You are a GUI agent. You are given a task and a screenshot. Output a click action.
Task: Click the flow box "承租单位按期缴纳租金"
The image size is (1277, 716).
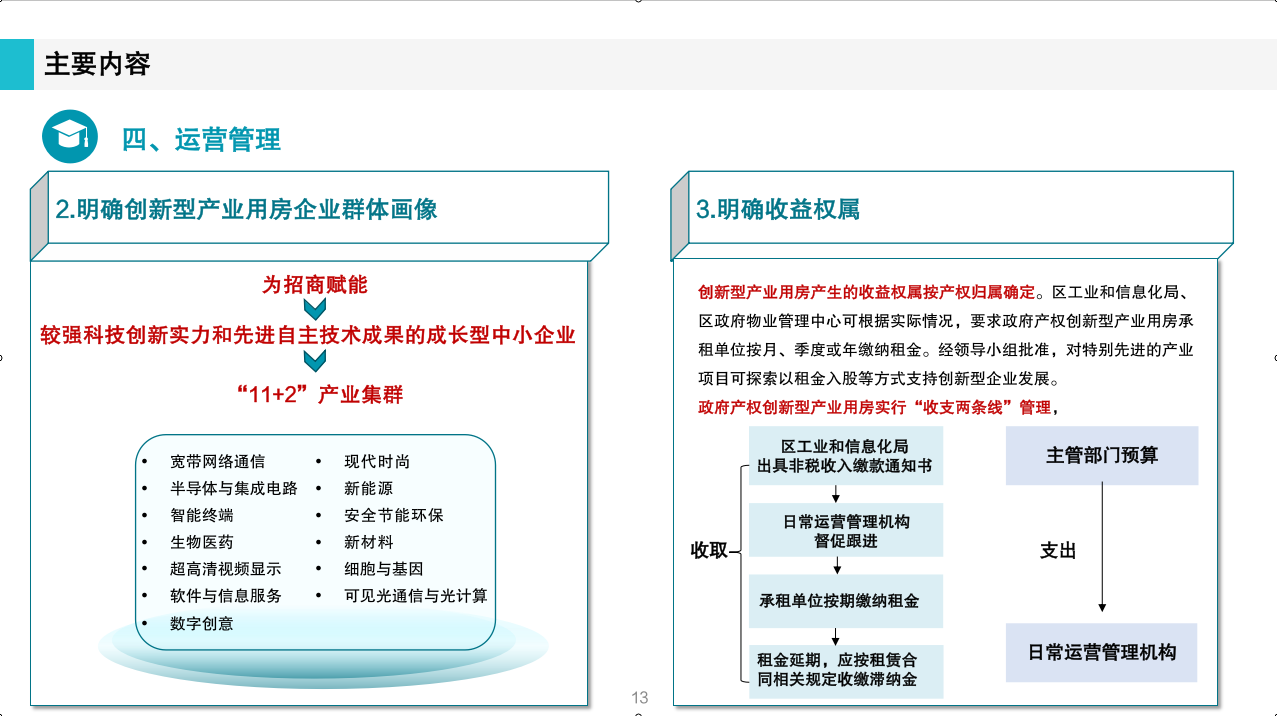coord(845,600)
